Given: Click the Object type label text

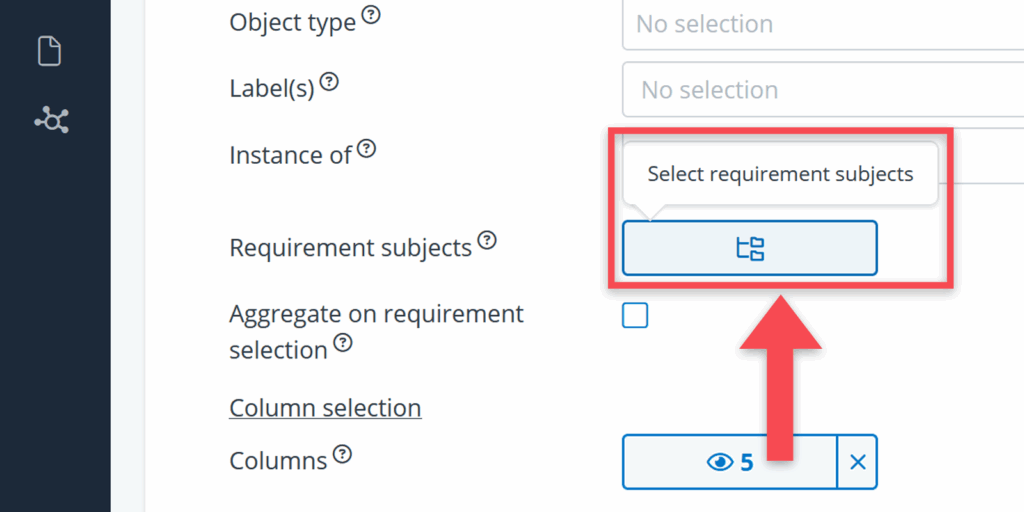Looking at the screenshot, I should coord(292,22).
